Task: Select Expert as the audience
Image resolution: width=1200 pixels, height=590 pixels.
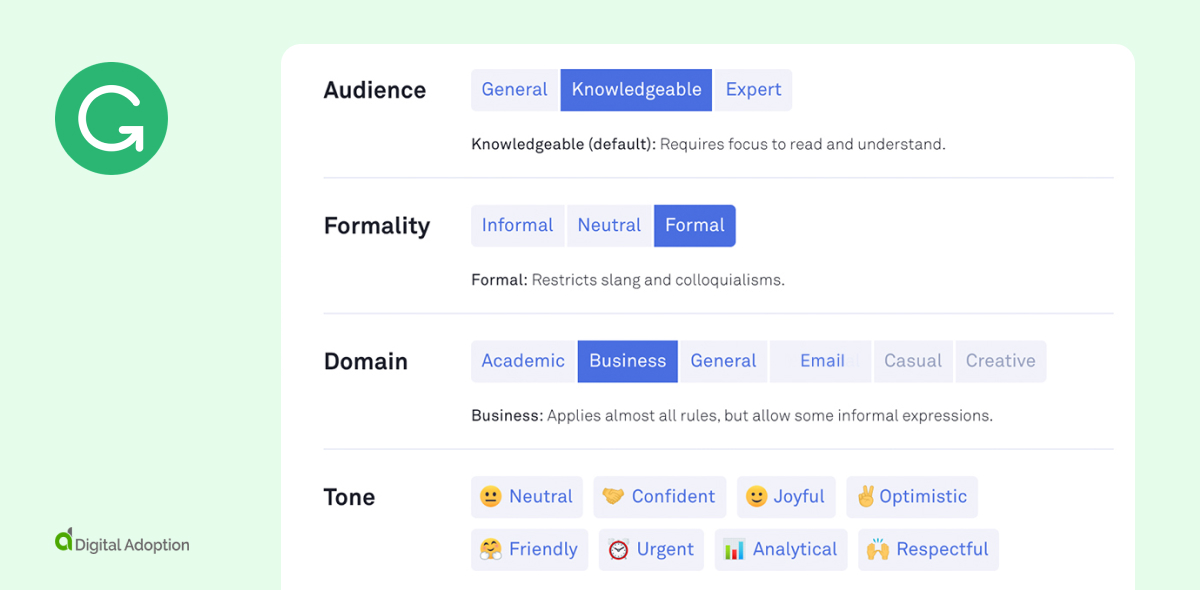Action: pos(753,89)
